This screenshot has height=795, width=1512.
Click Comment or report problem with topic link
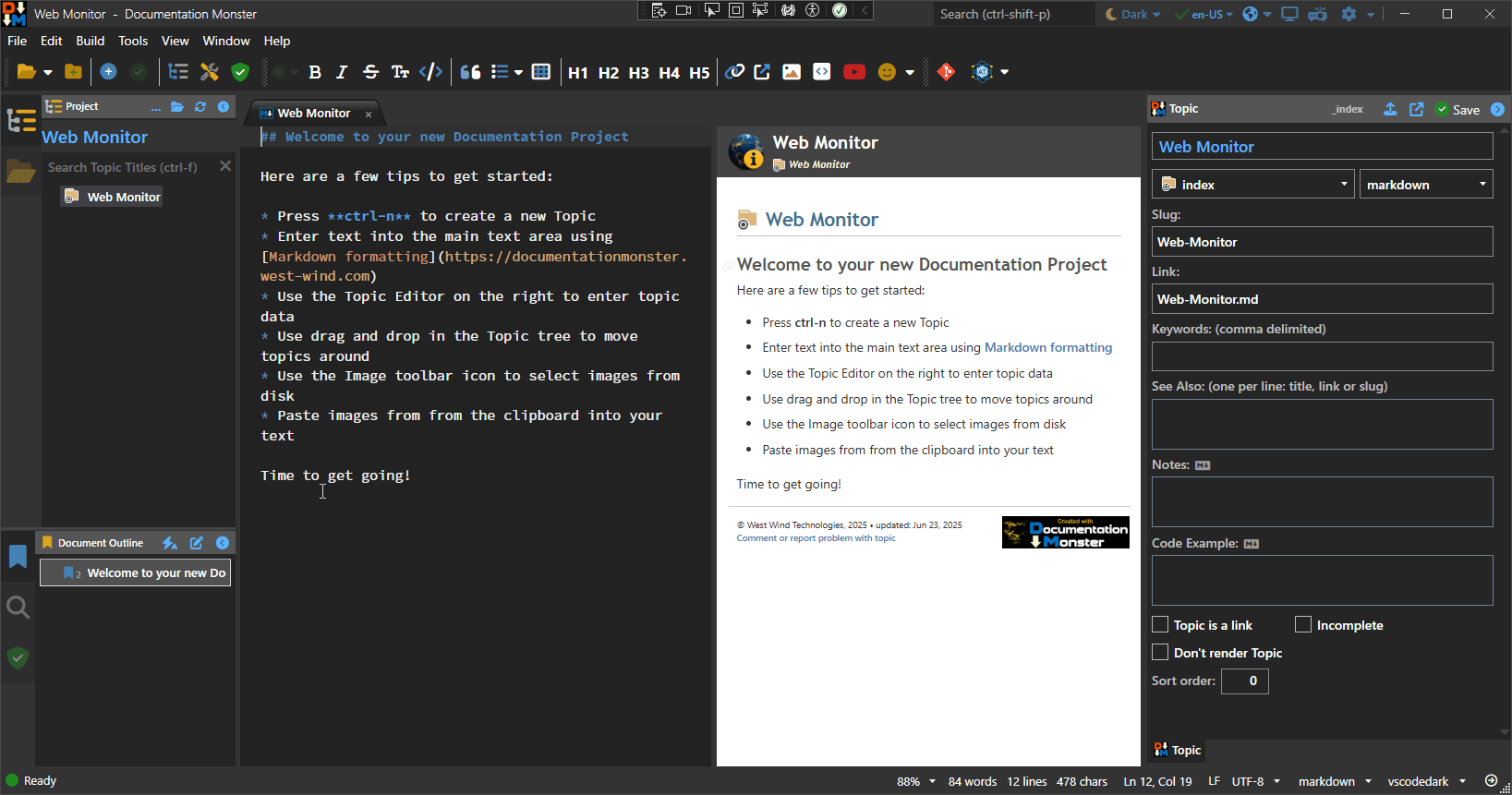[816, 538]
